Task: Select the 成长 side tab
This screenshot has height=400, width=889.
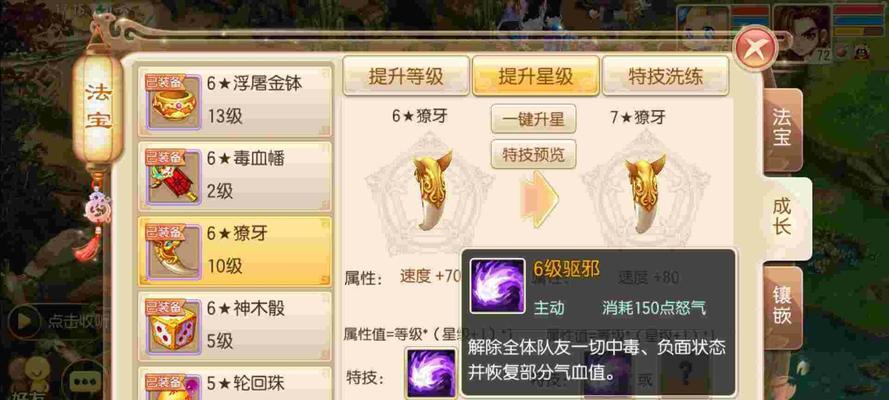Action: click(x=784, y=218)
